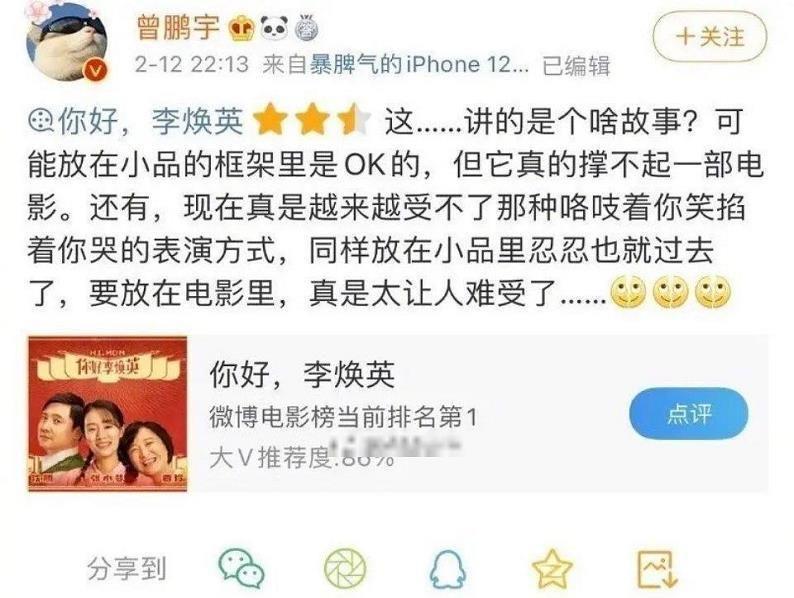Share post via QQ penguin icon
The image size is (794, 598).
(448, 568)
